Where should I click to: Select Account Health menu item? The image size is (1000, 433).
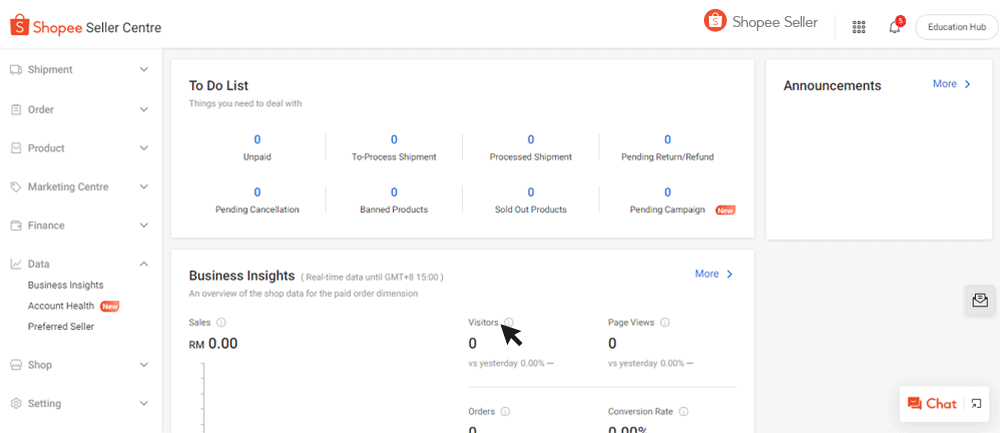point(61,306)
